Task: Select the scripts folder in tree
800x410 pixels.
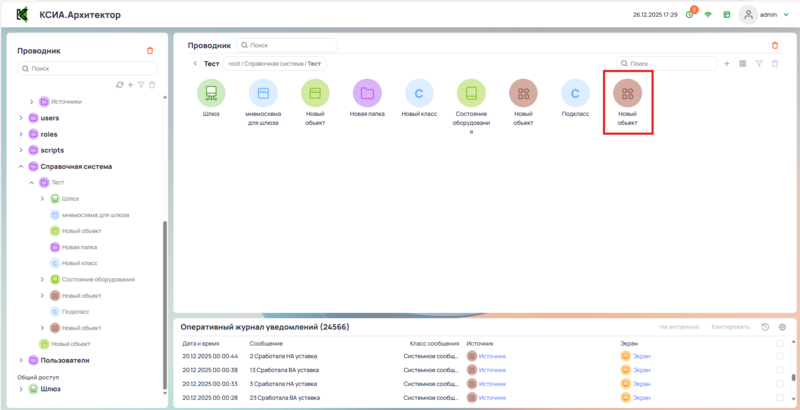Action: (50, 150)
